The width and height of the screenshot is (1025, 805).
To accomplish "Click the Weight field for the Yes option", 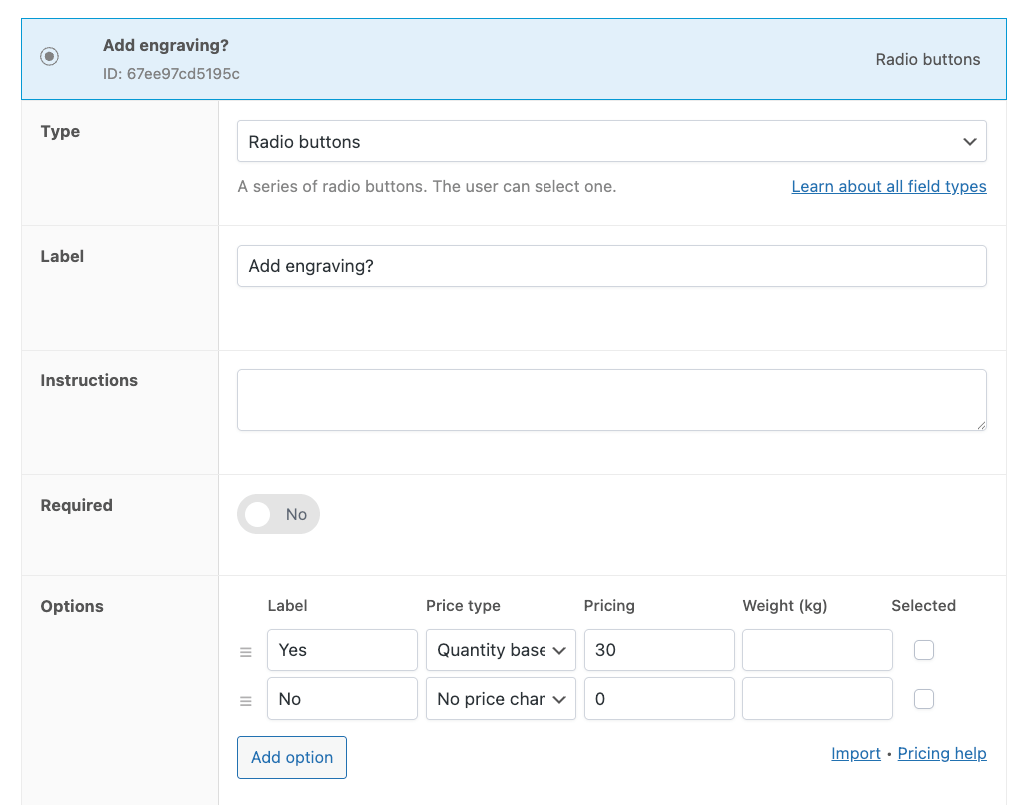I will click(818, 650).
